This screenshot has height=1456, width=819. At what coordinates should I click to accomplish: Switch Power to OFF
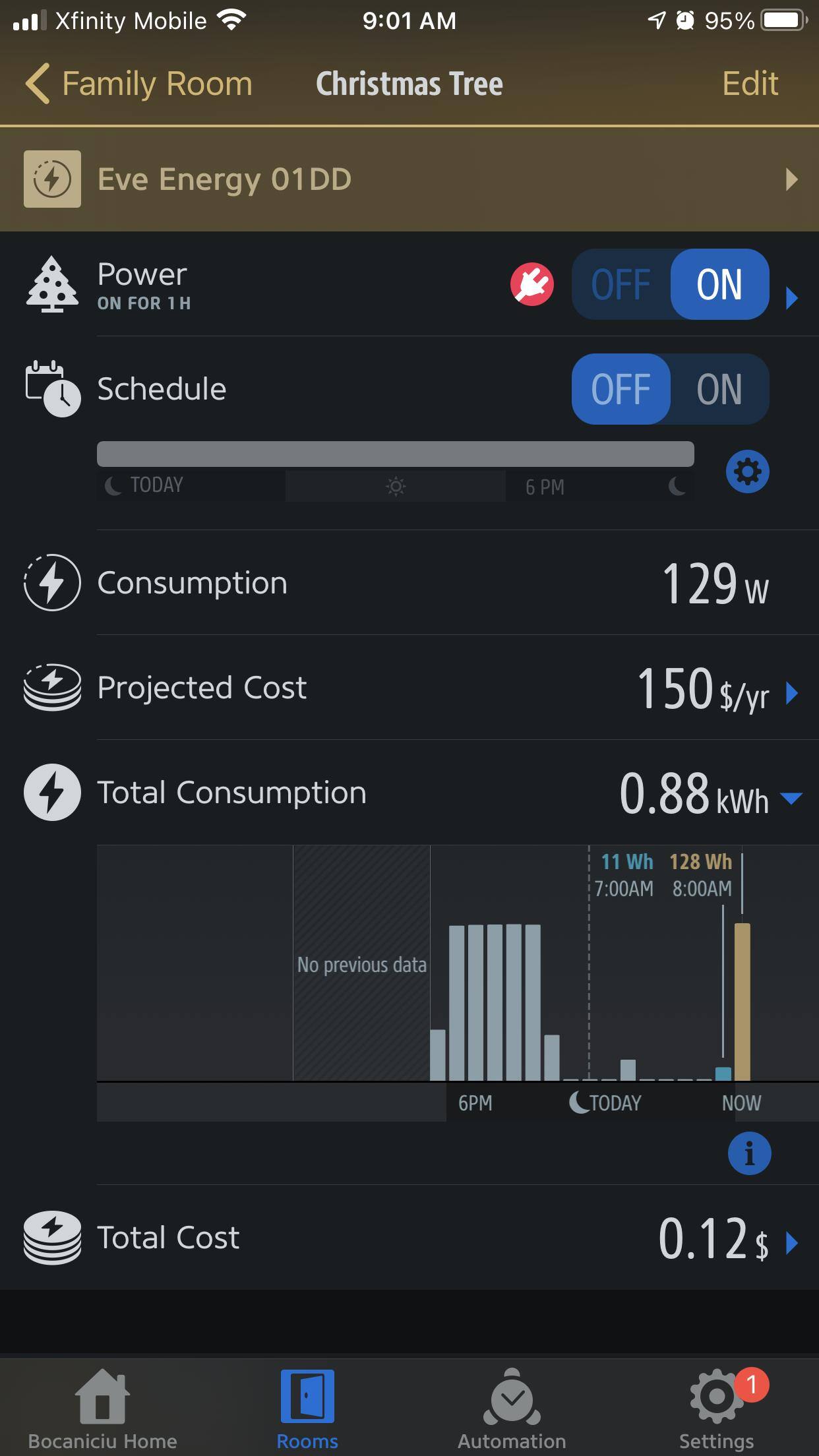point(621,284)
